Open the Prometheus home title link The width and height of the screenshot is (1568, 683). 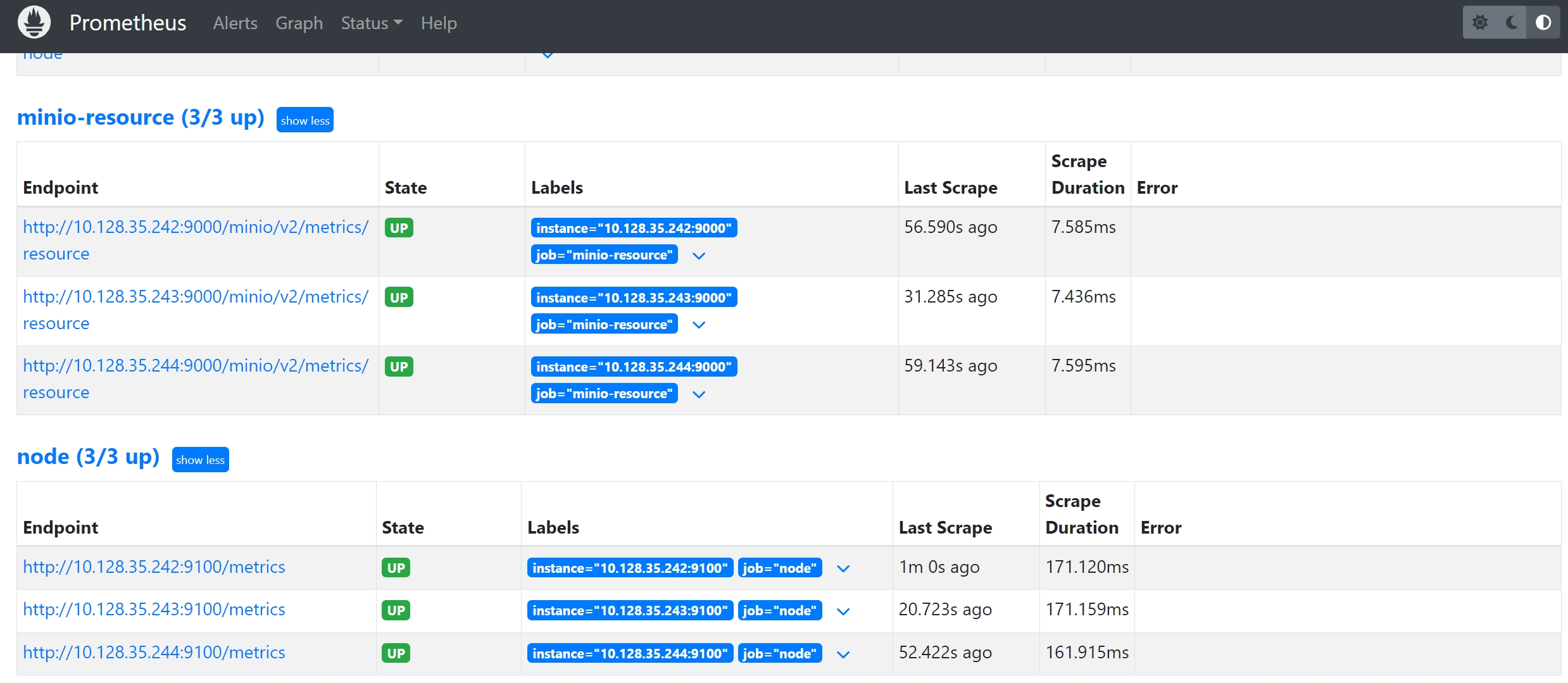[x=128, y=23]
